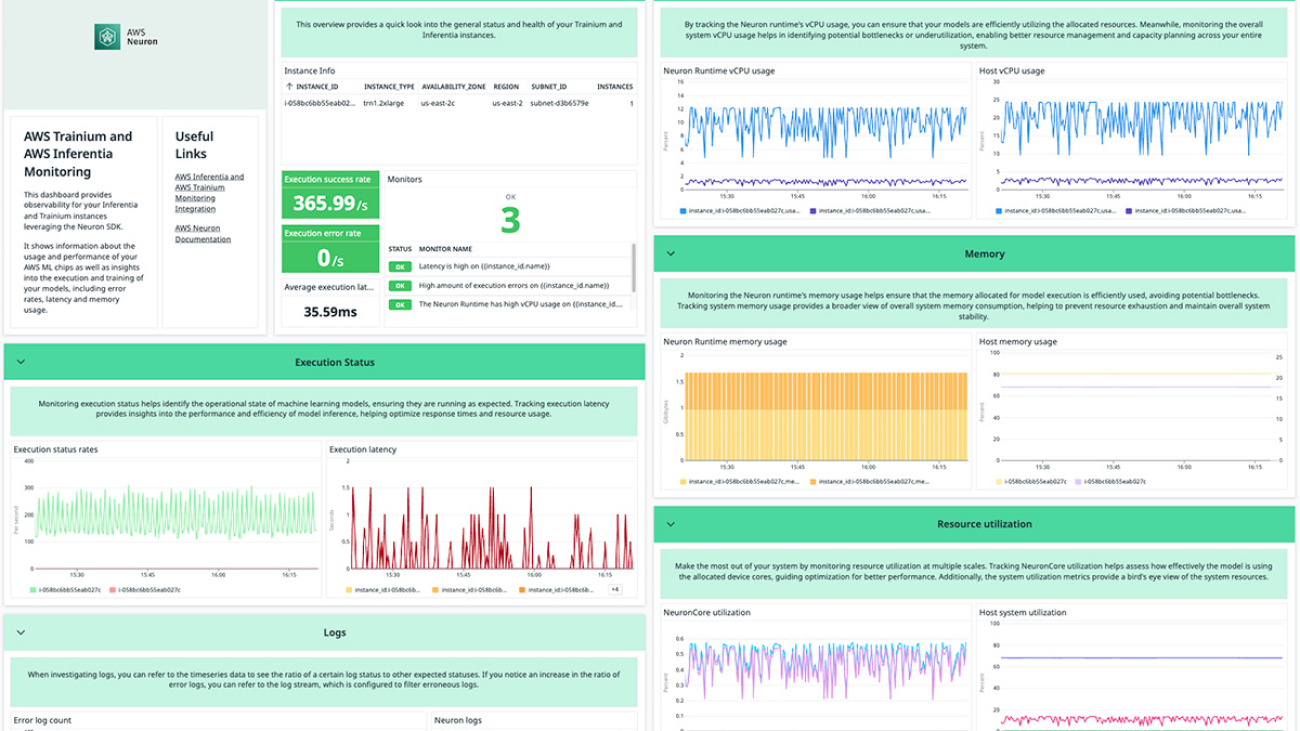Click the lavender legend swatch under Host memory usage

[1077, 482]
